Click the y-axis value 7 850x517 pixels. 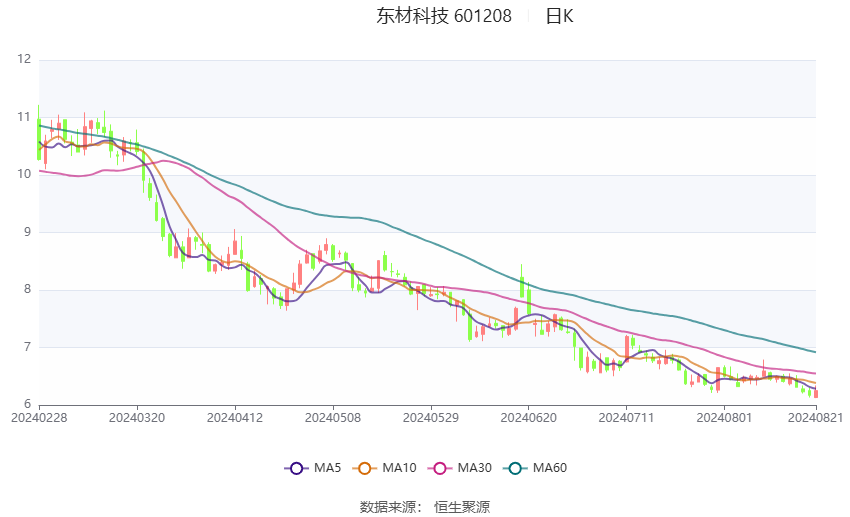point(27,346)
